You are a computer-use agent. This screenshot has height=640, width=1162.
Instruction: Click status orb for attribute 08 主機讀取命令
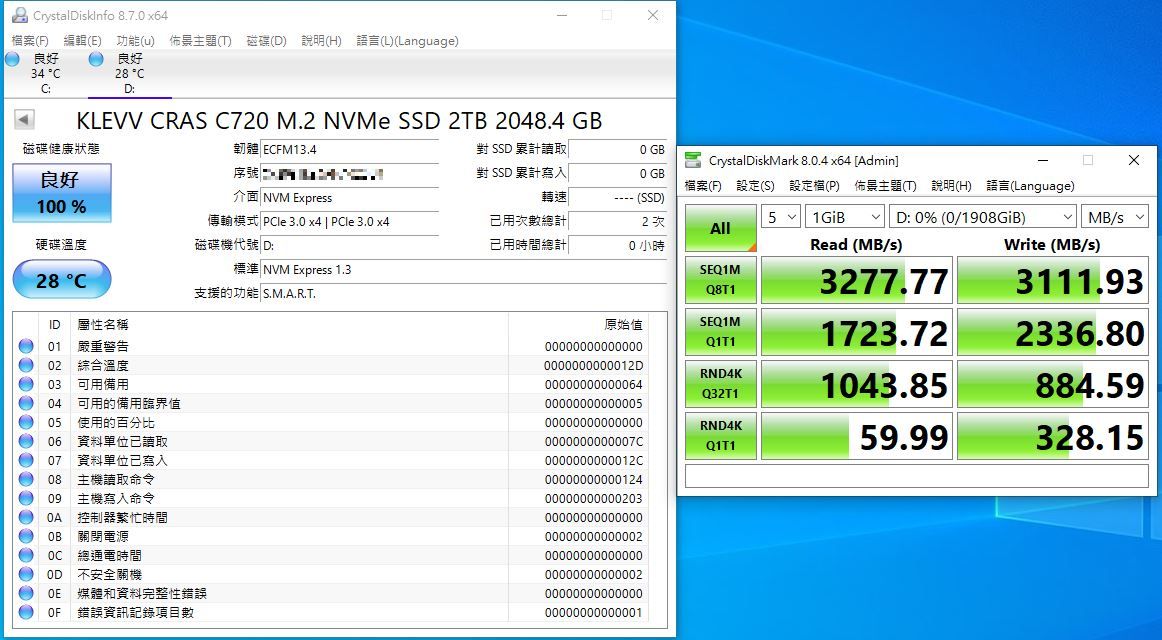click(26, 479)
